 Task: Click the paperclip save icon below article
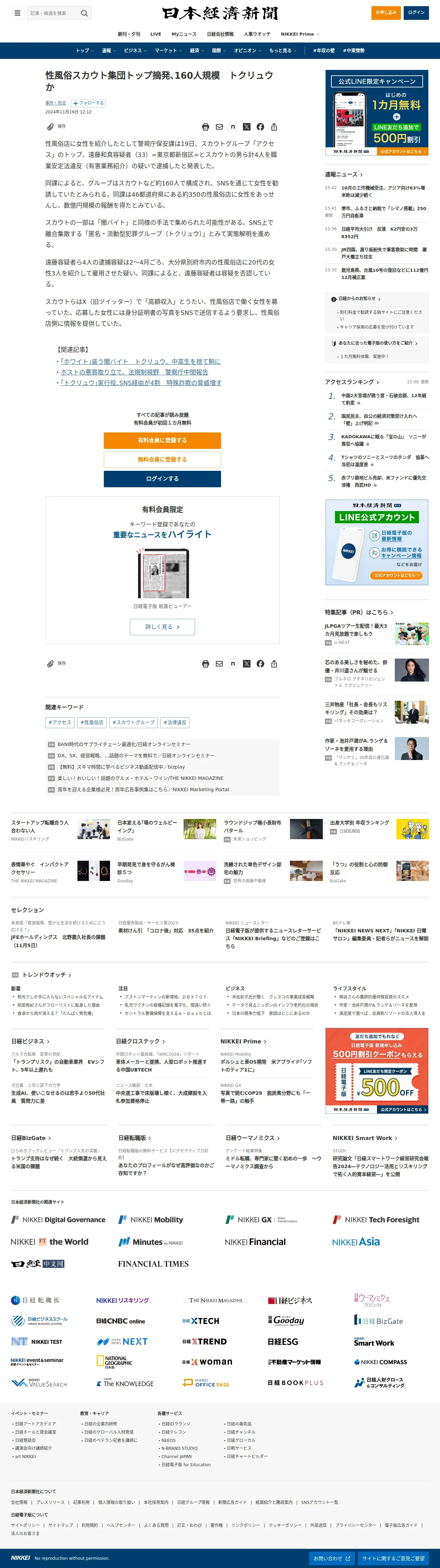click(50, 663)
